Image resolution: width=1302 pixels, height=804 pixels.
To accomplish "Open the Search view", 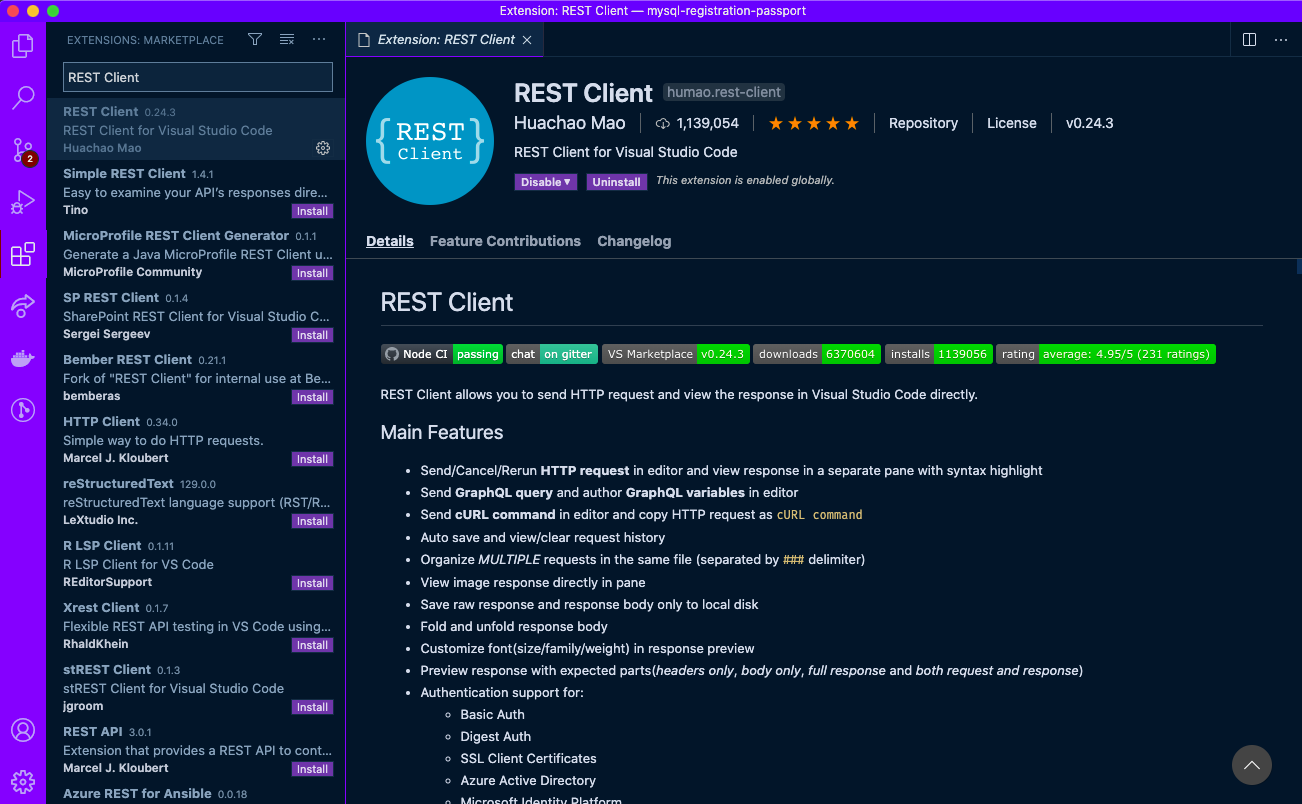I will [x=22, y=99].
